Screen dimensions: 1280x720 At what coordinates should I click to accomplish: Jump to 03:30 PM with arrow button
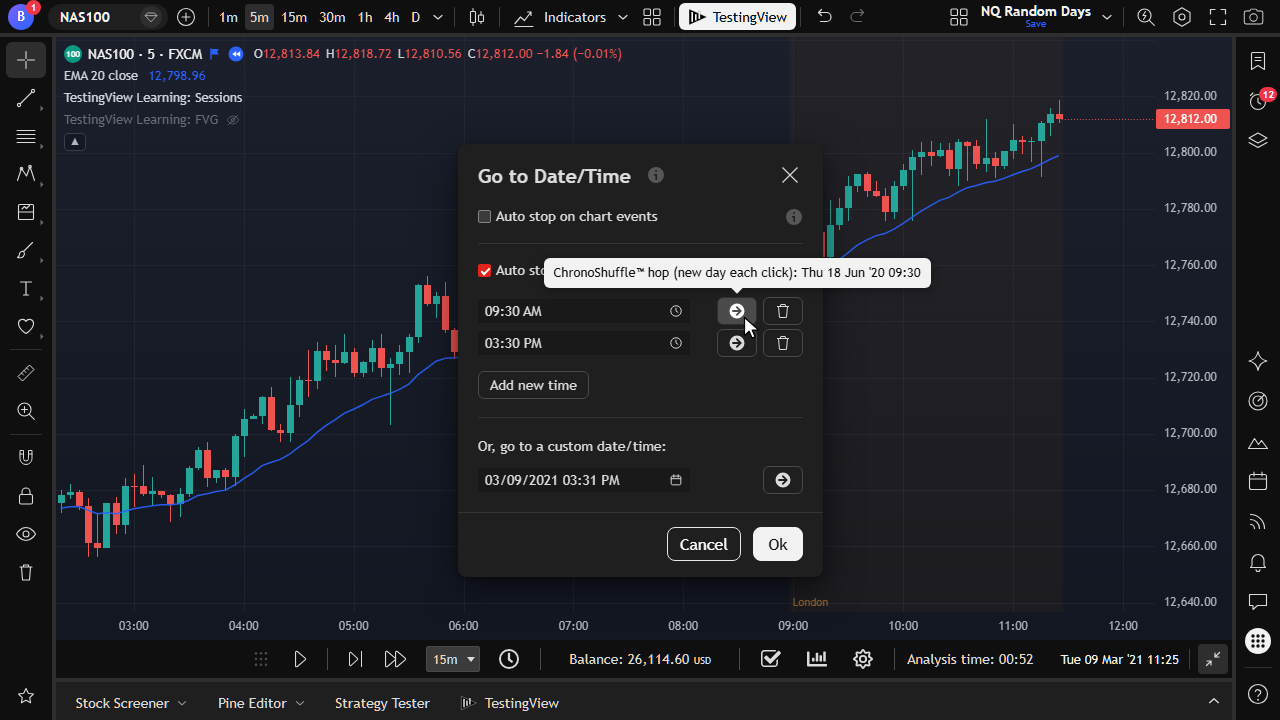click(x=737, y=343)
